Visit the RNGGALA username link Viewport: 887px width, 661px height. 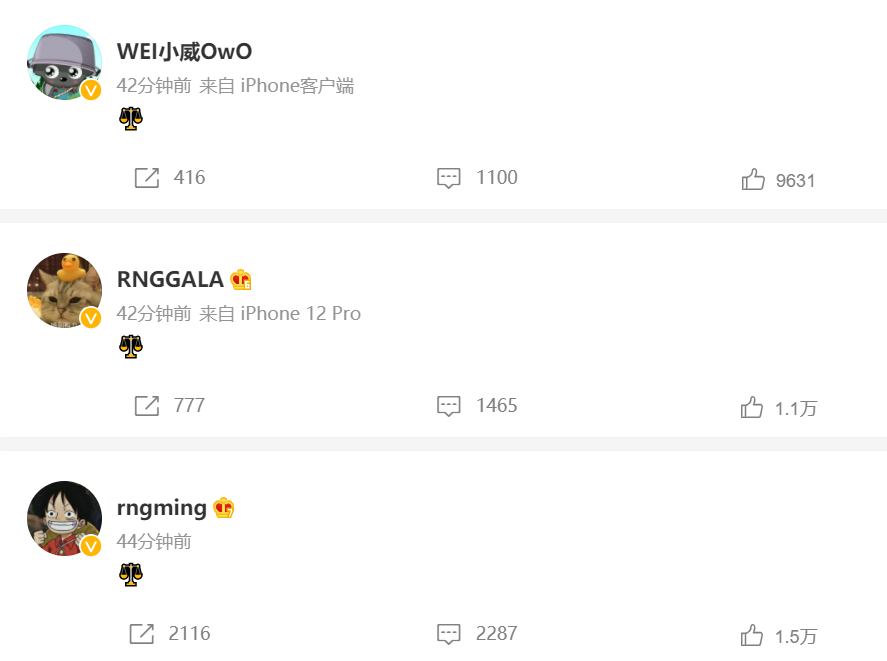pyautogui.click(x=170, y=280)
